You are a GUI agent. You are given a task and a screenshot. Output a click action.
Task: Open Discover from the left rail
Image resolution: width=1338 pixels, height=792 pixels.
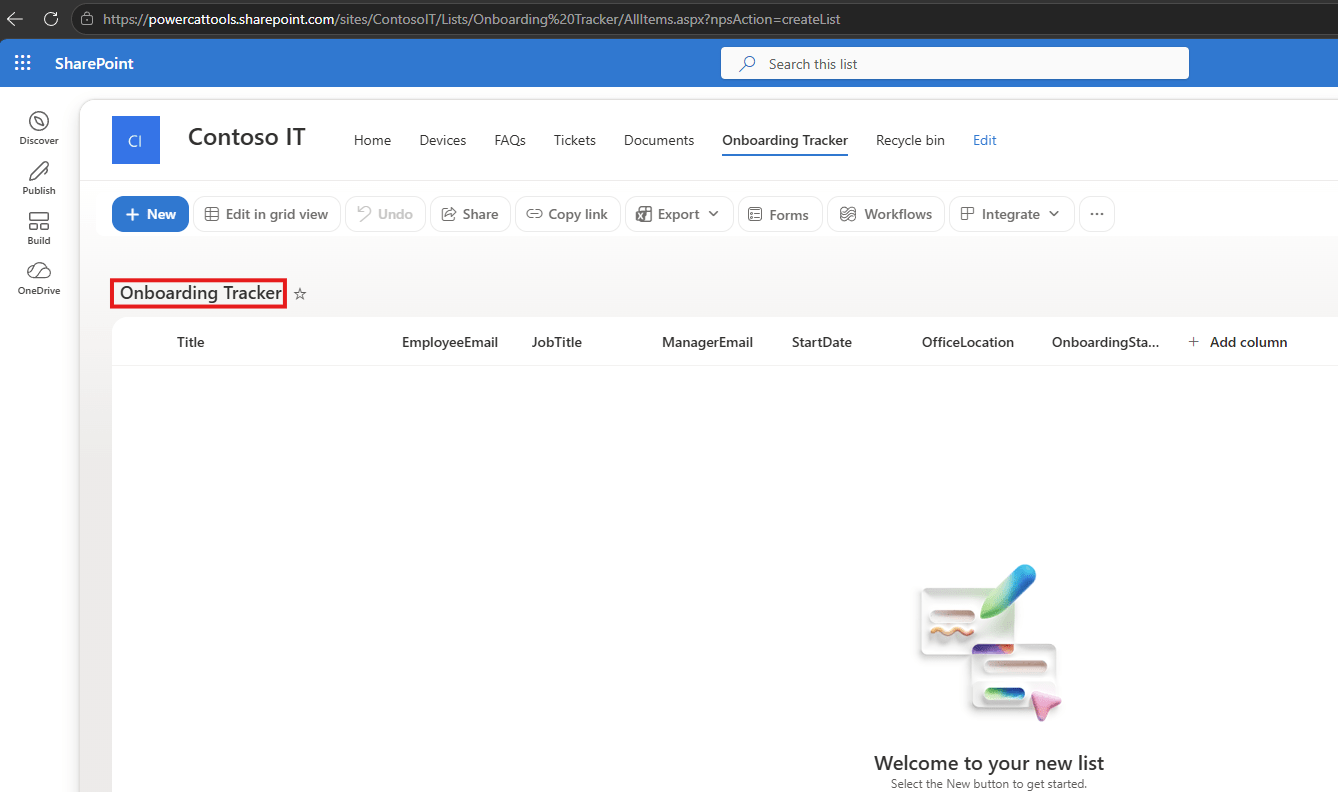[39, 128]
